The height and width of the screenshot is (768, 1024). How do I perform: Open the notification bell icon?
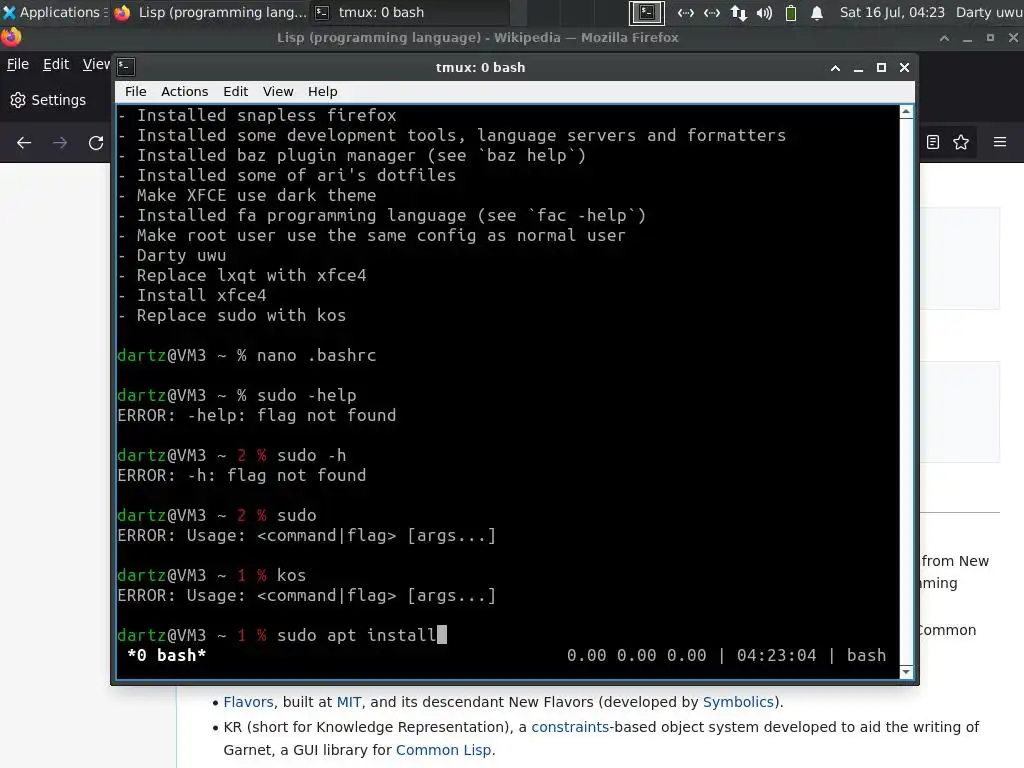coord(816,12)
